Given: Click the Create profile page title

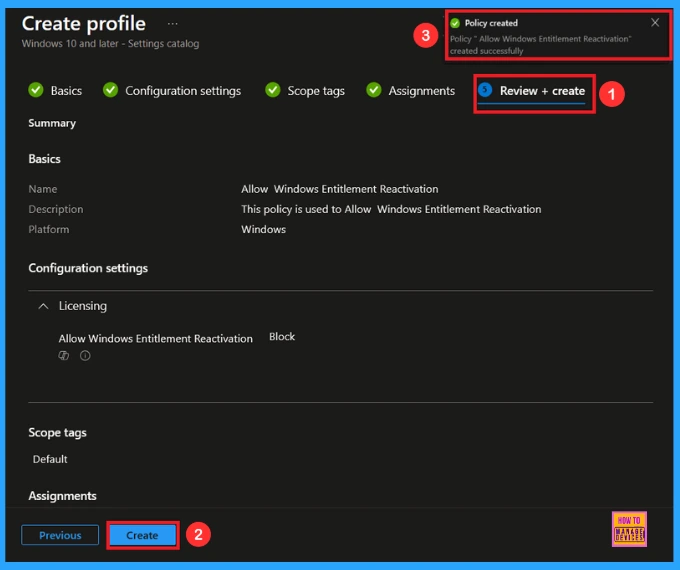Looking at the screenshot, I should click(84, 23).
